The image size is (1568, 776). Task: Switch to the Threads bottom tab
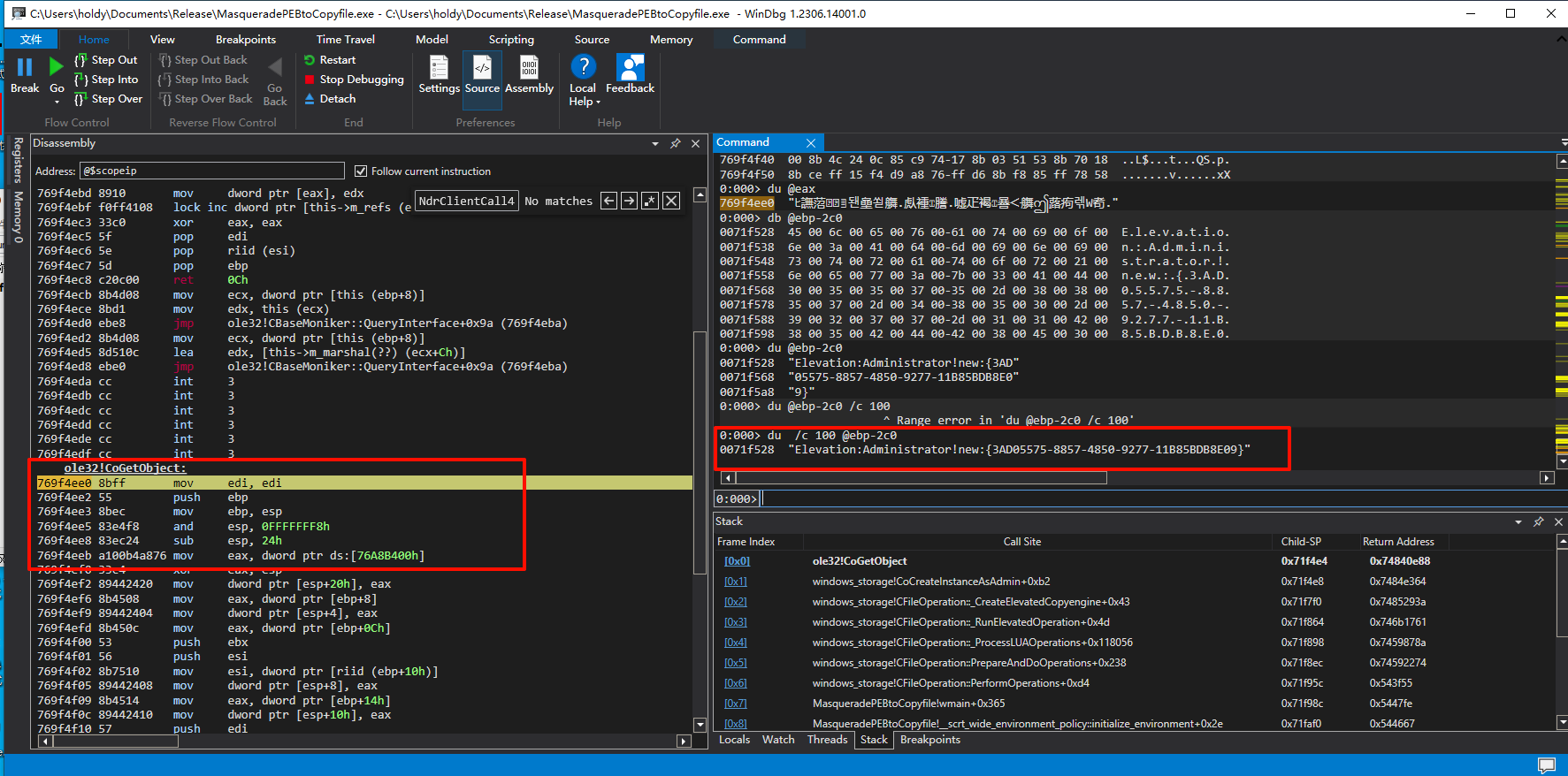tap(827, 740)
